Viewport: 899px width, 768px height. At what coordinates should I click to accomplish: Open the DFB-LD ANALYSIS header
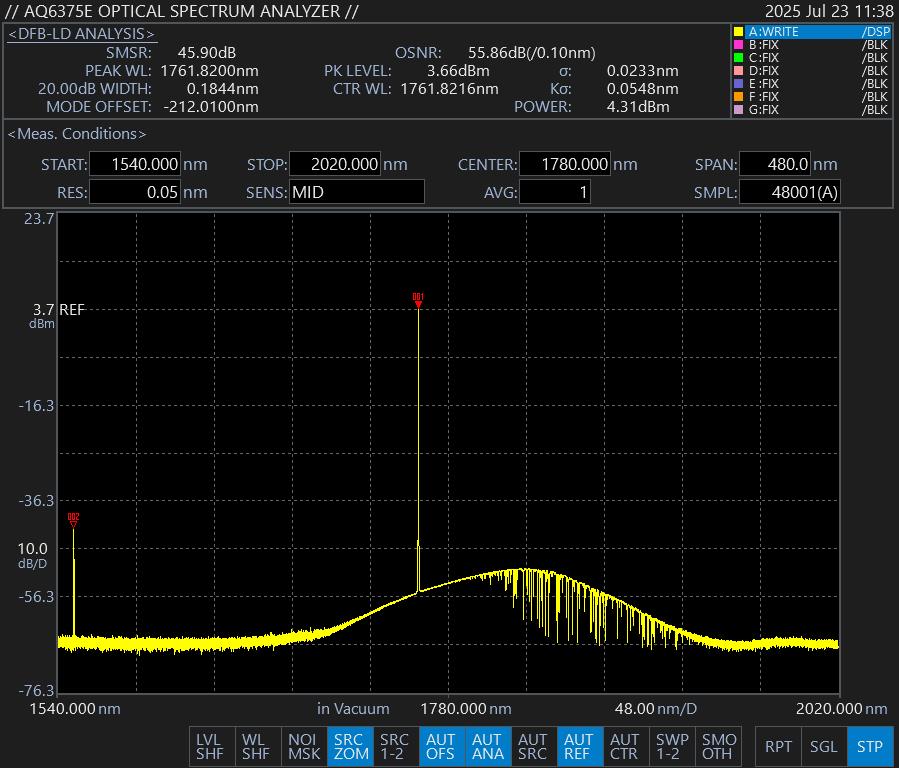[81, 34]
